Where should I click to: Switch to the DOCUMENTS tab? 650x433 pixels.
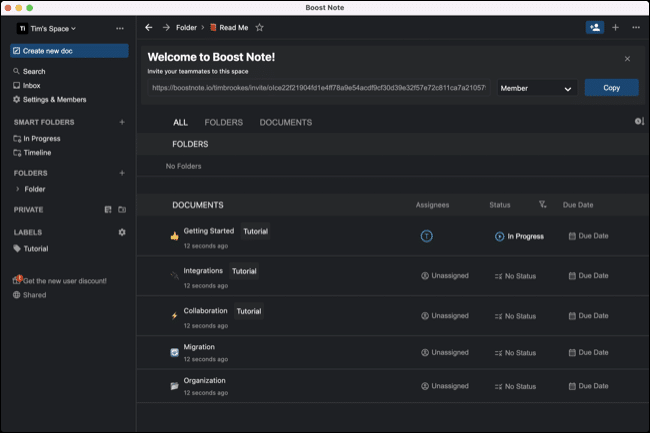286,123
